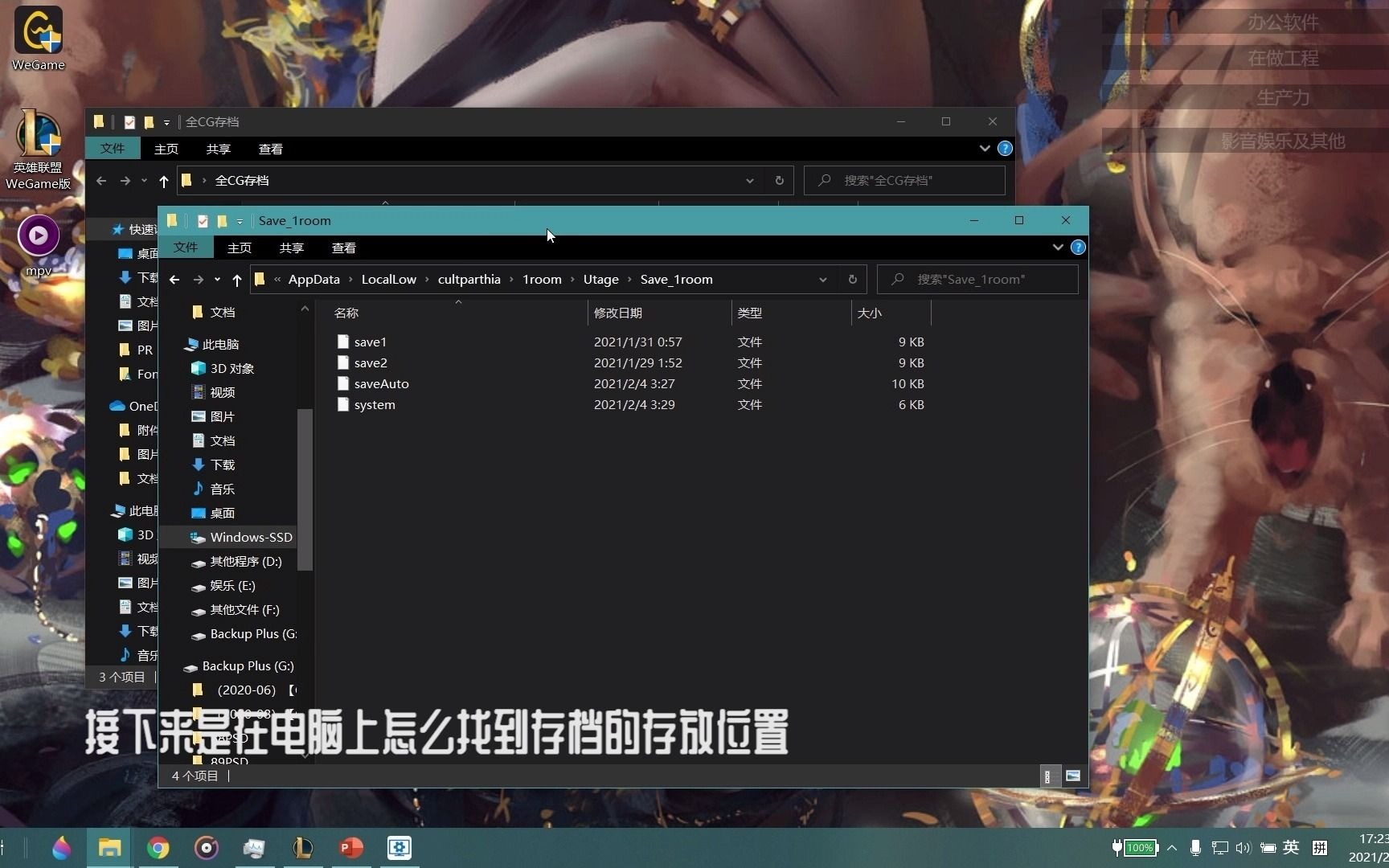1389x868 pixels.
Task: Click the volume speaker tray icon
Action: point(1244,847)
